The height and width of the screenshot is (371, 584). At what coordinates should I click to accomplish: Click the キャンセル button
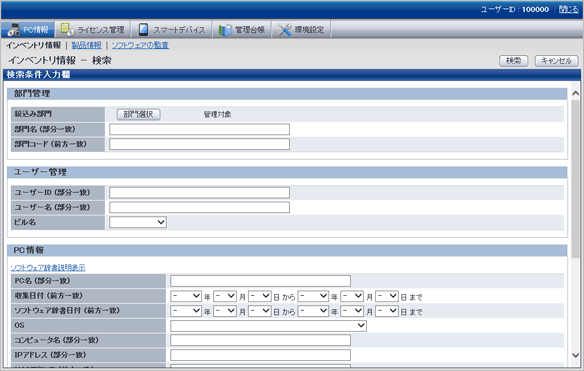[x=556, y=61]
